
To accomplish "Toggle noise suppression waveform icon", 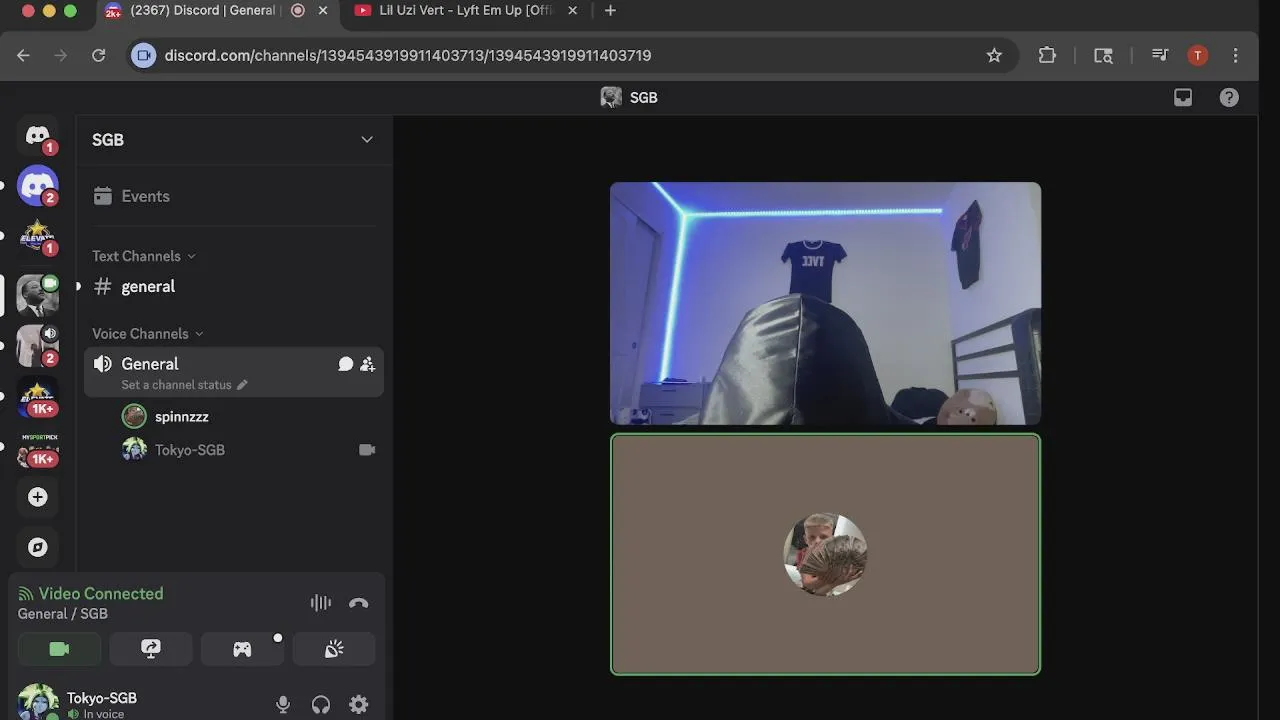I will click(x=320, y=603).
